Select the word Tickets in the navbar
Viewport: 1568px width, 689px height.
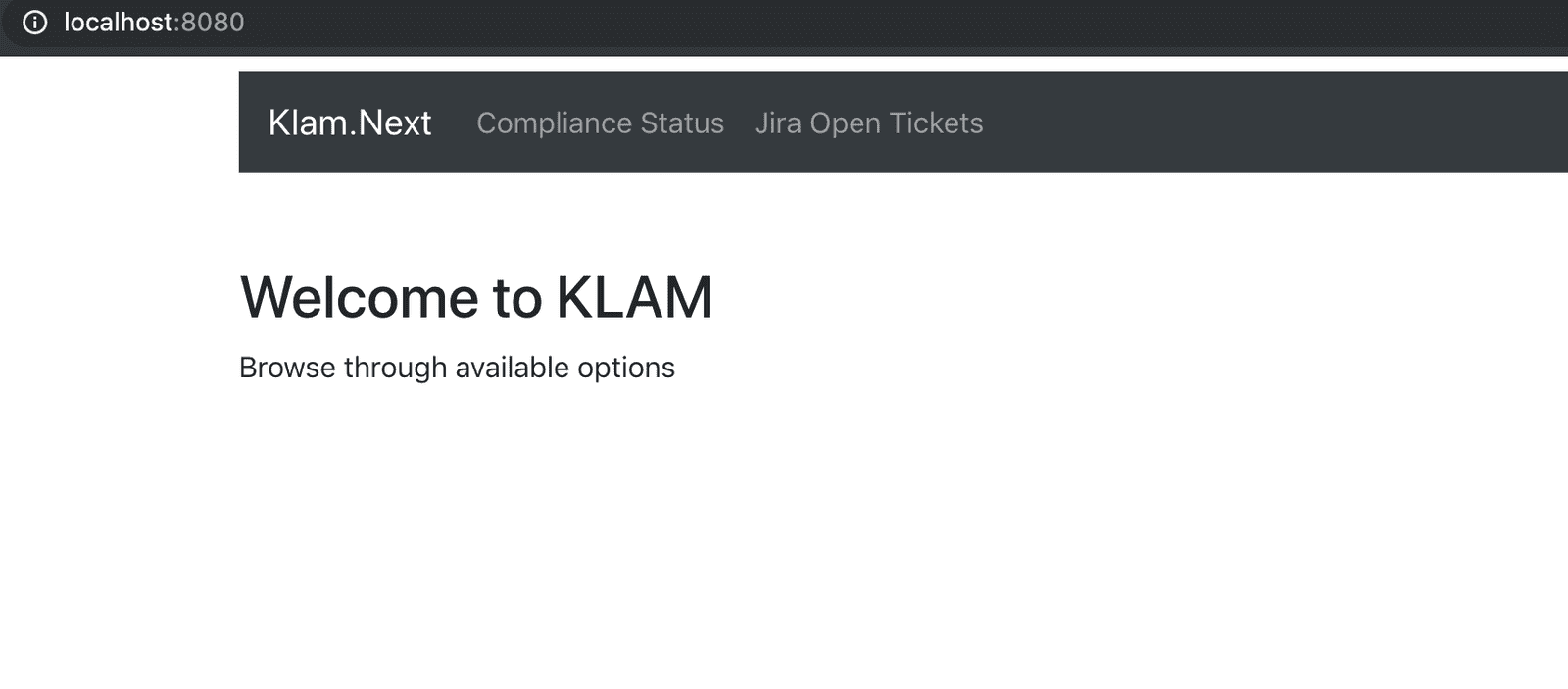tap(936, 123)
